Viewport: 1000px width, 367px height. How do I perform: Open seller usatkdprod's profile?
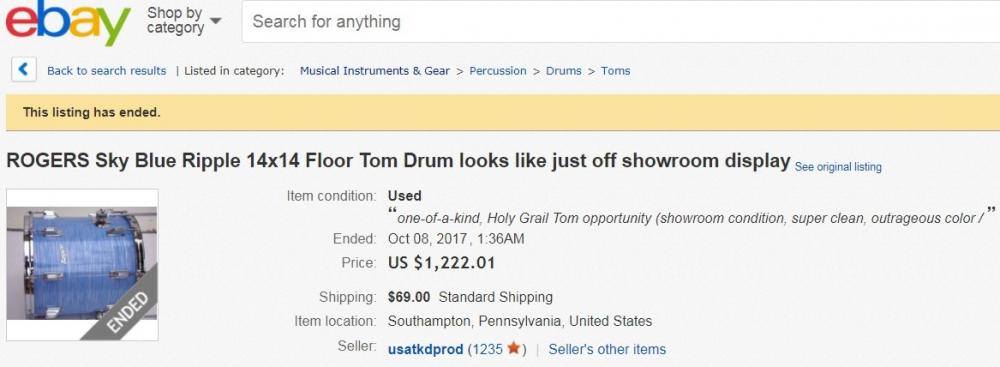(425, 350)
